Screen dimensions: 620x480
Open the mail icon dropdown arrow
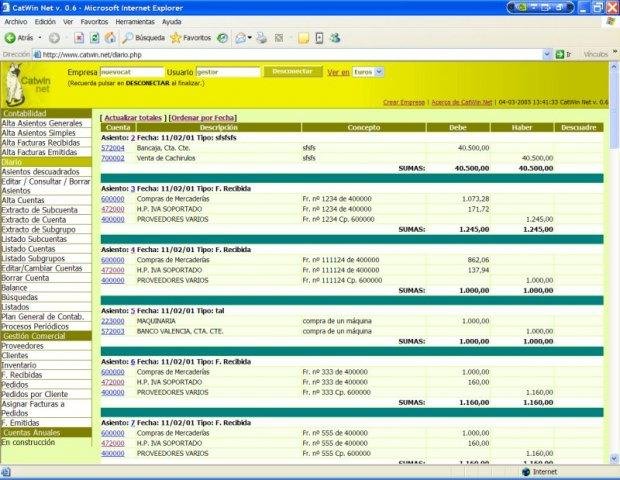250,38
